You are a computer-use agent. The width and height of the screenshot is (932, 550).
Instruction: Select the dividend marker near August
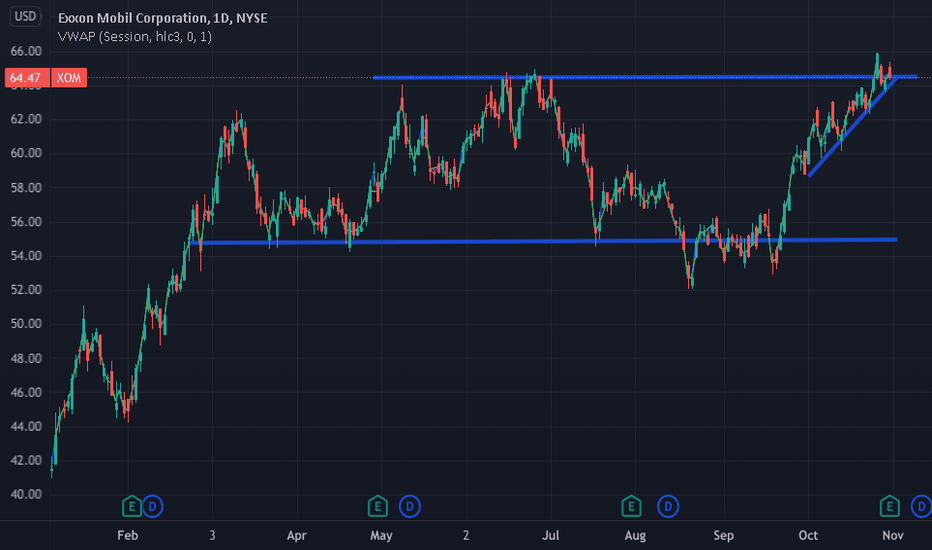(668, 507)
